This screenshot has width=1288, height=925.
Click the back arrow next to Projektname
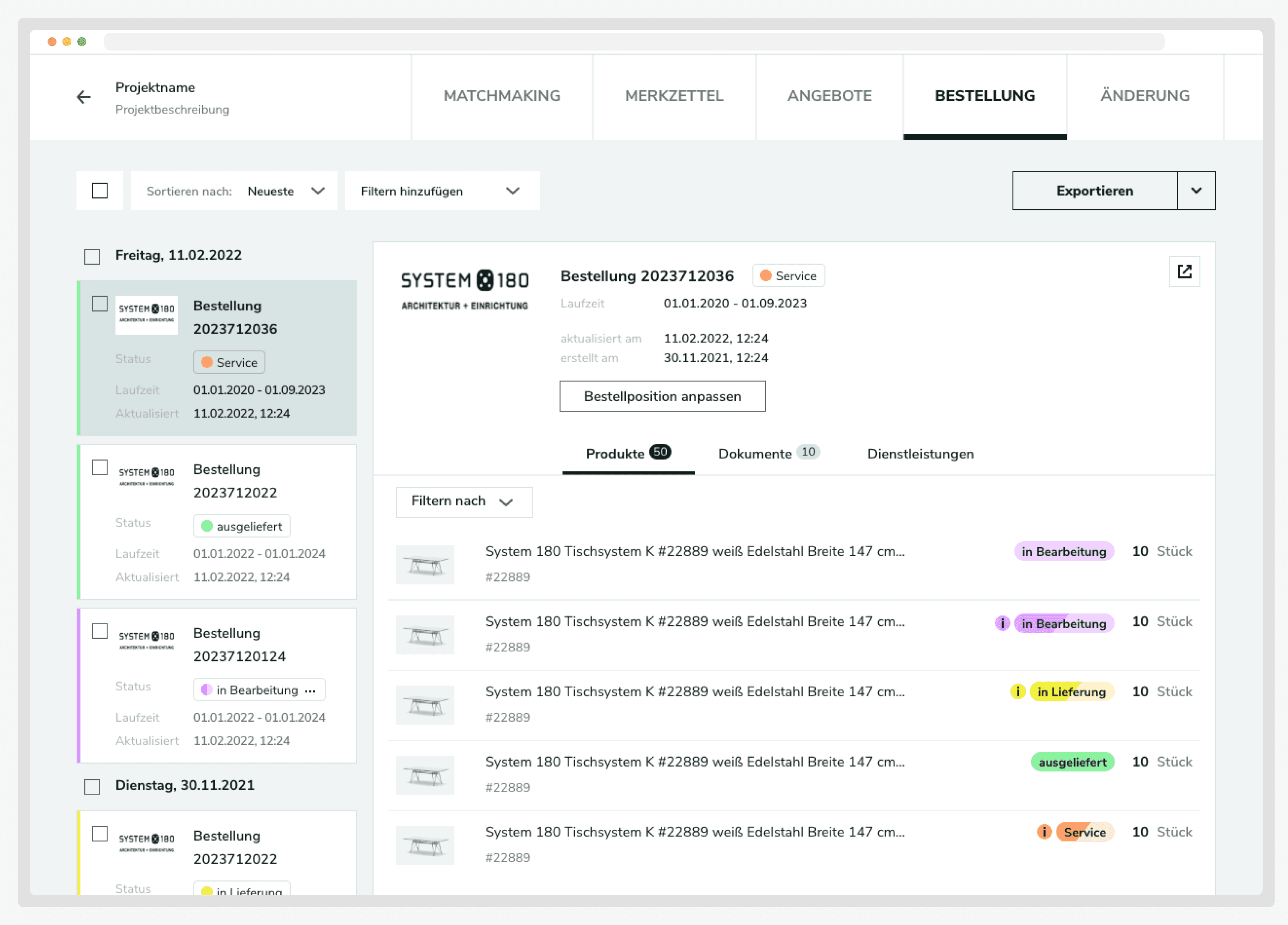[84, 97]
